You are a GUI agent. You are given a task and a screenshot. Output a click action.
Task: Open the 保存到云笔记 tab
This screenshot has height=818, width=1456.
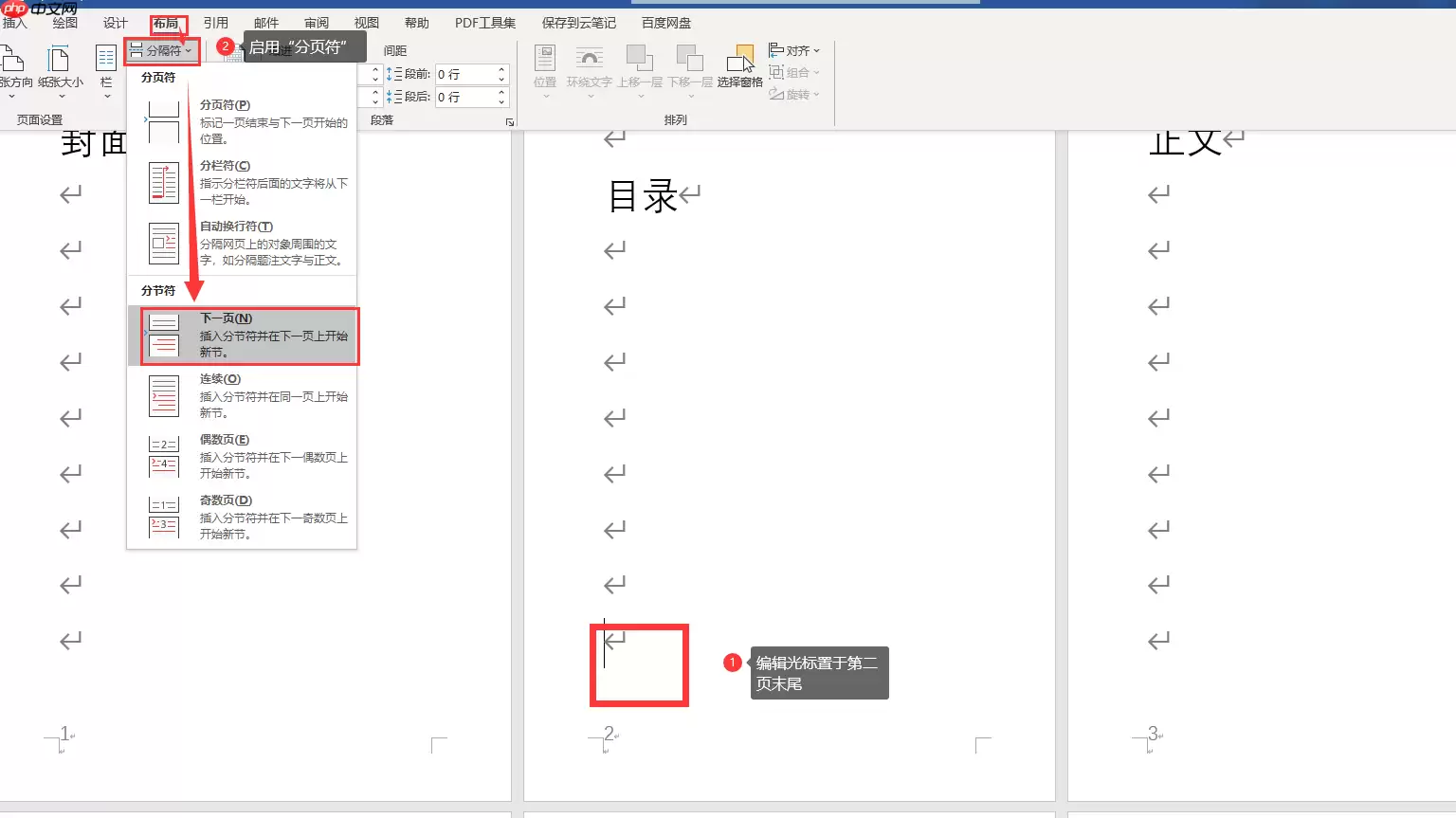click(x=579, y=23)
